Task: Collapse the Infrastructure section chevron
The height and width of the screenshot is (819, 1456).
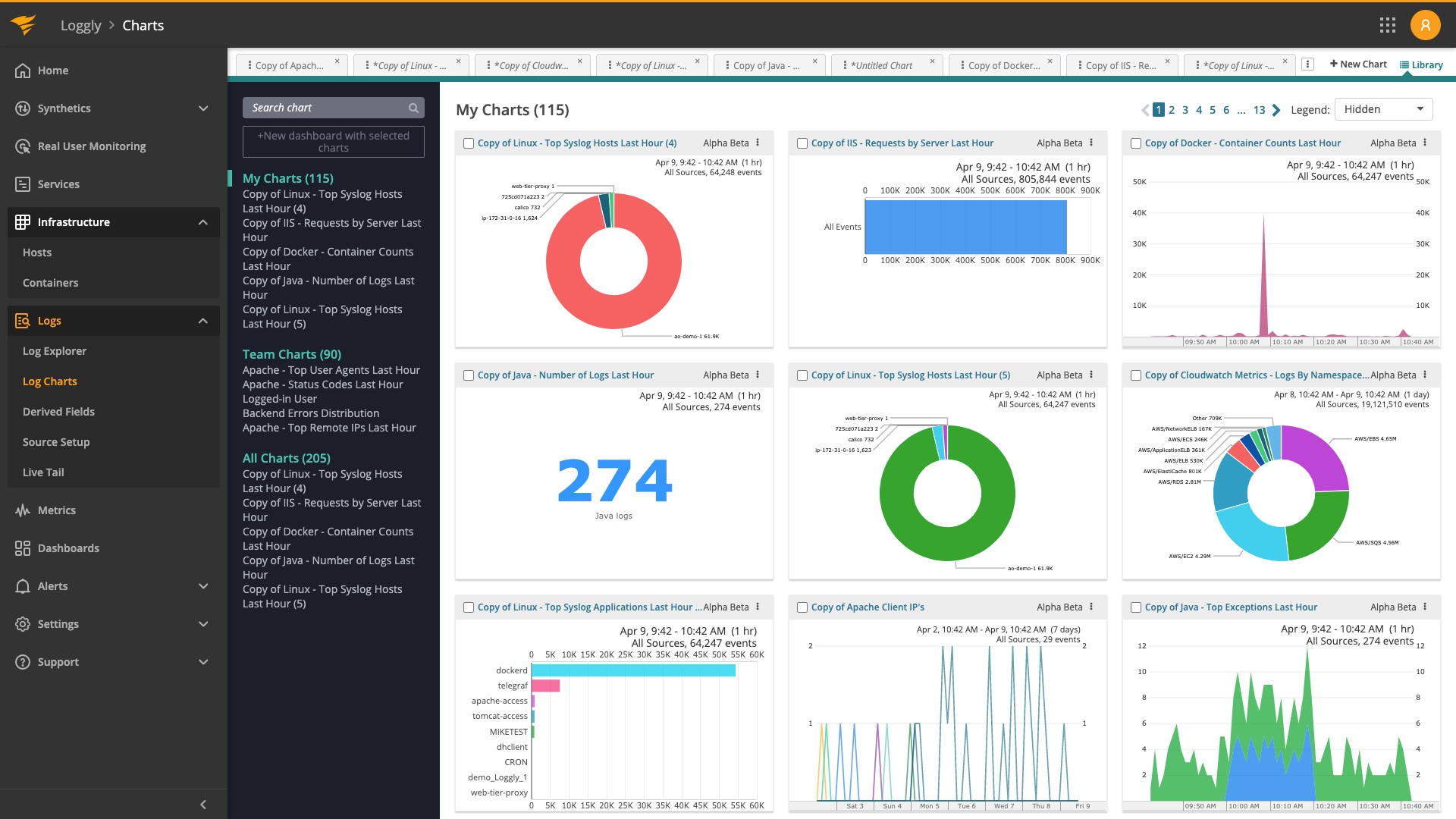Action: 203,222
